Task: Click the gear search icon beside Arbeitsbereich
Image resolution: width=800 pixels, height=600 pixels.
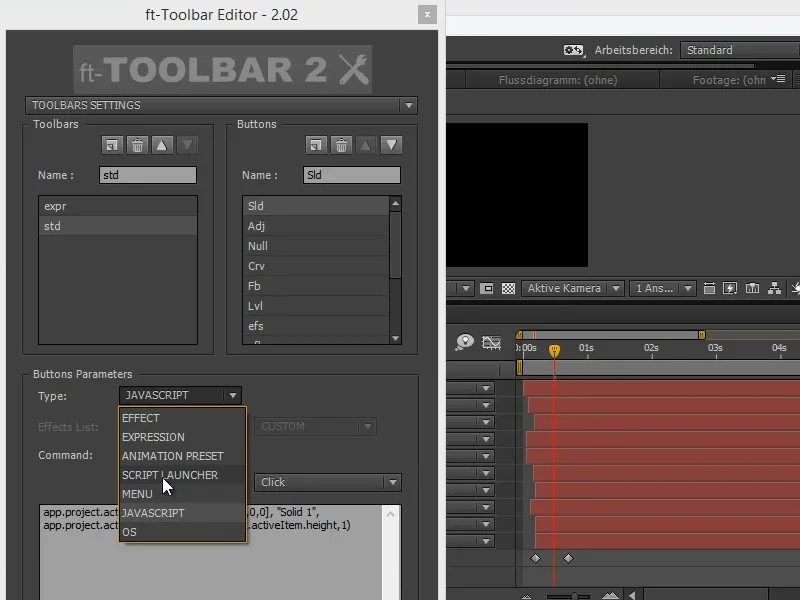Action: 573,49
